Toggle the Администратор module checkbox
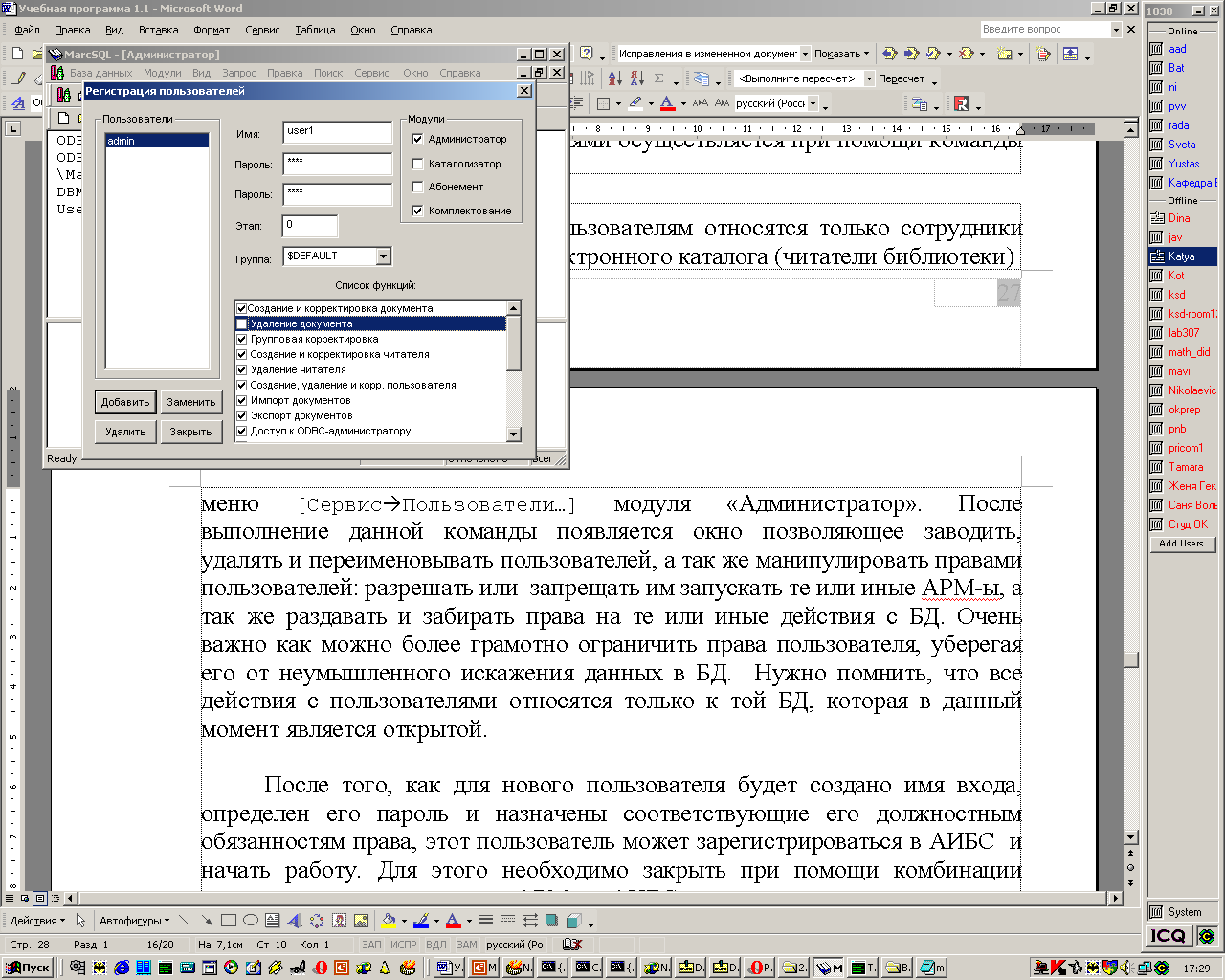 417,139
